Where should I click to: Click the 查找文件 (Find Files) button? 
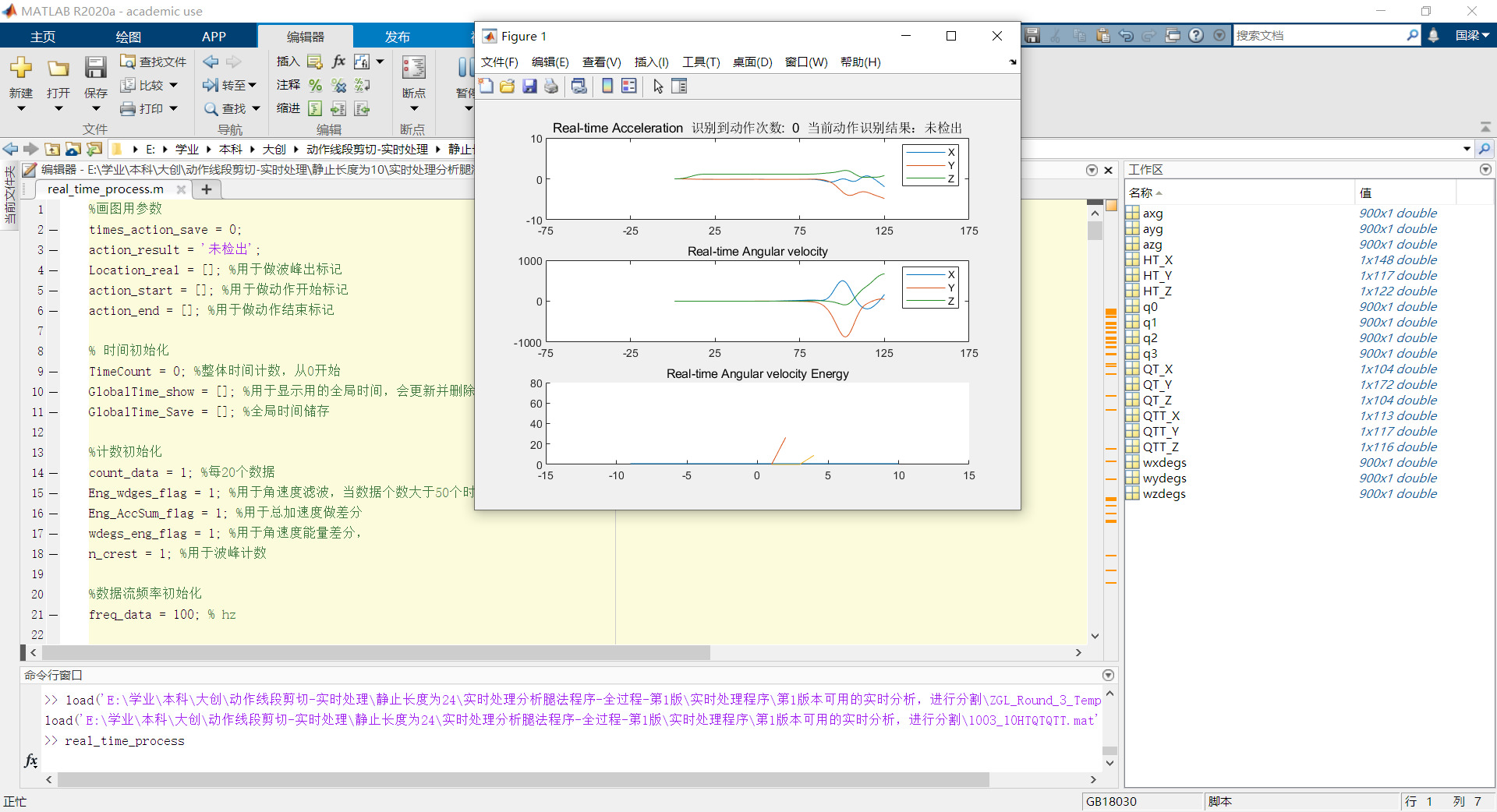pyautogui.click(x=154, y=62)
